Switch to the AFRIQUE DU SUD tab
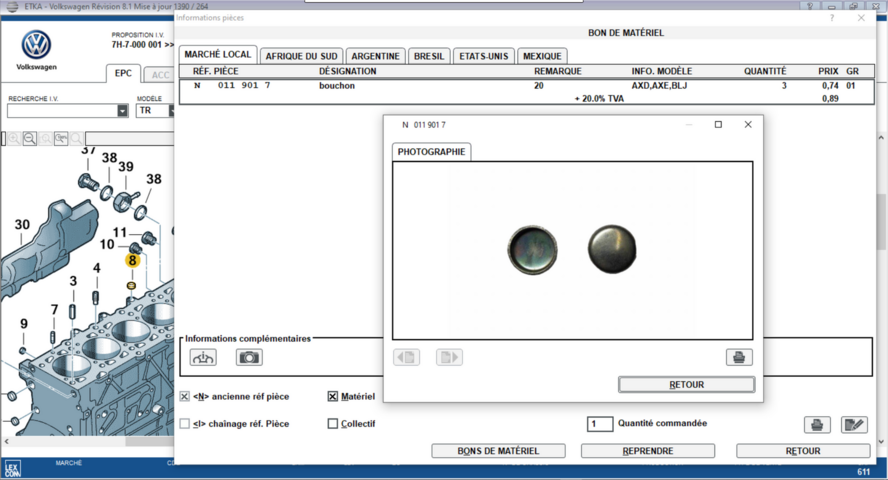 [301, 56]
